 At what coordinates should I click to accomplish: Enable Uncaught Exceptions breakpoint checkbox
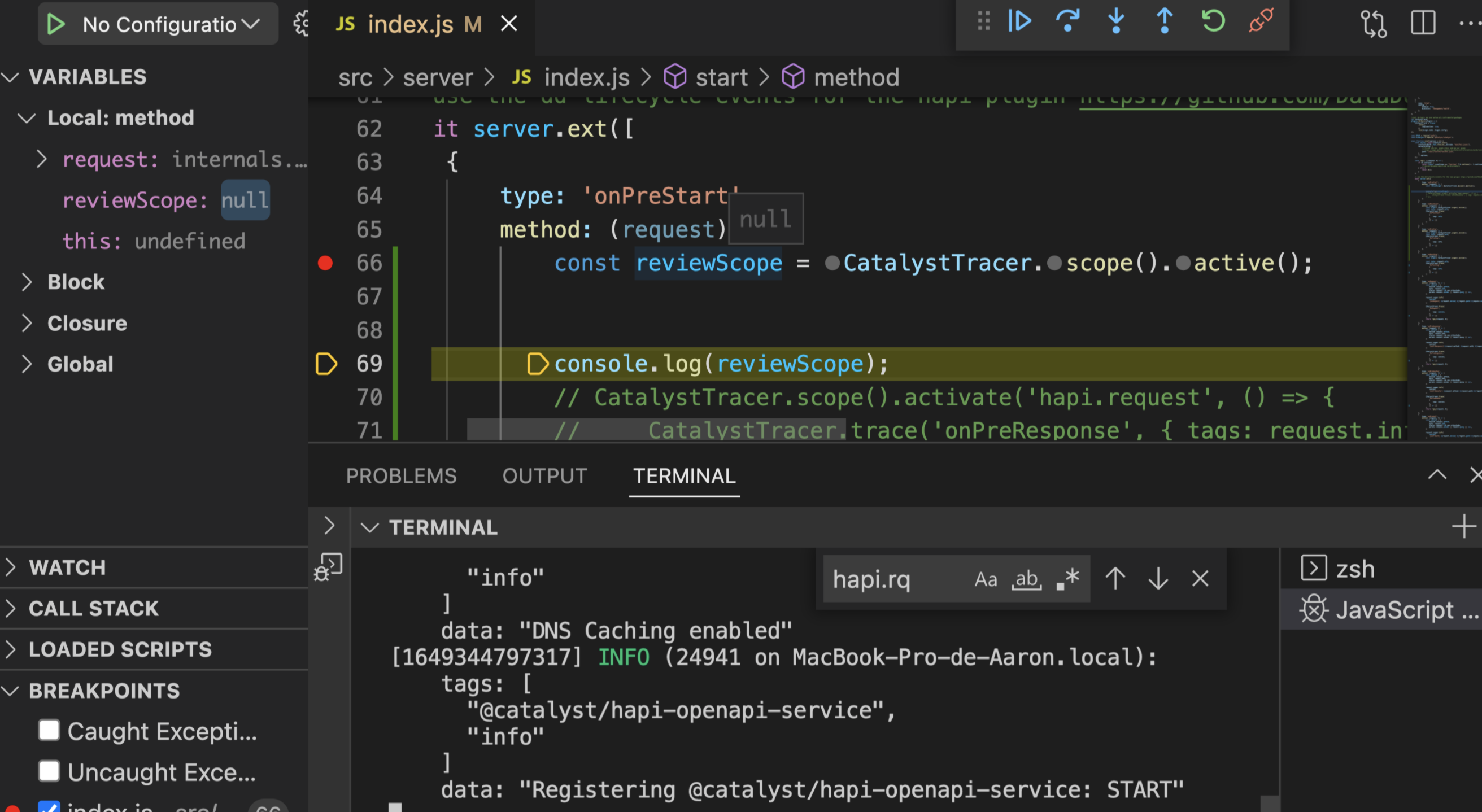tap(50, 771)
